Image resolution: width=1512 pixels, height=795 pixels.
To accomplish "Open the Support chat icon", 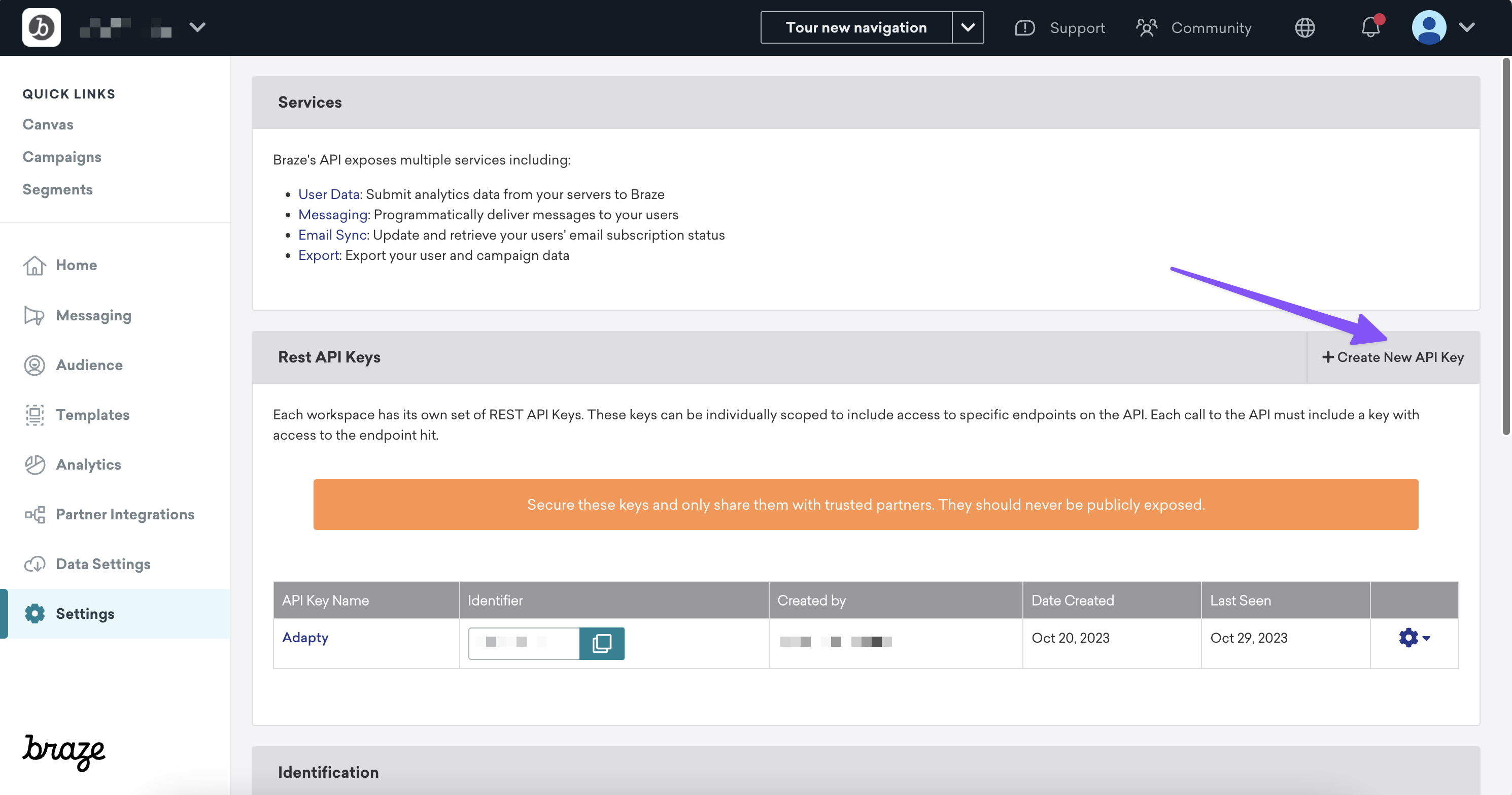I will [1025, 27].
